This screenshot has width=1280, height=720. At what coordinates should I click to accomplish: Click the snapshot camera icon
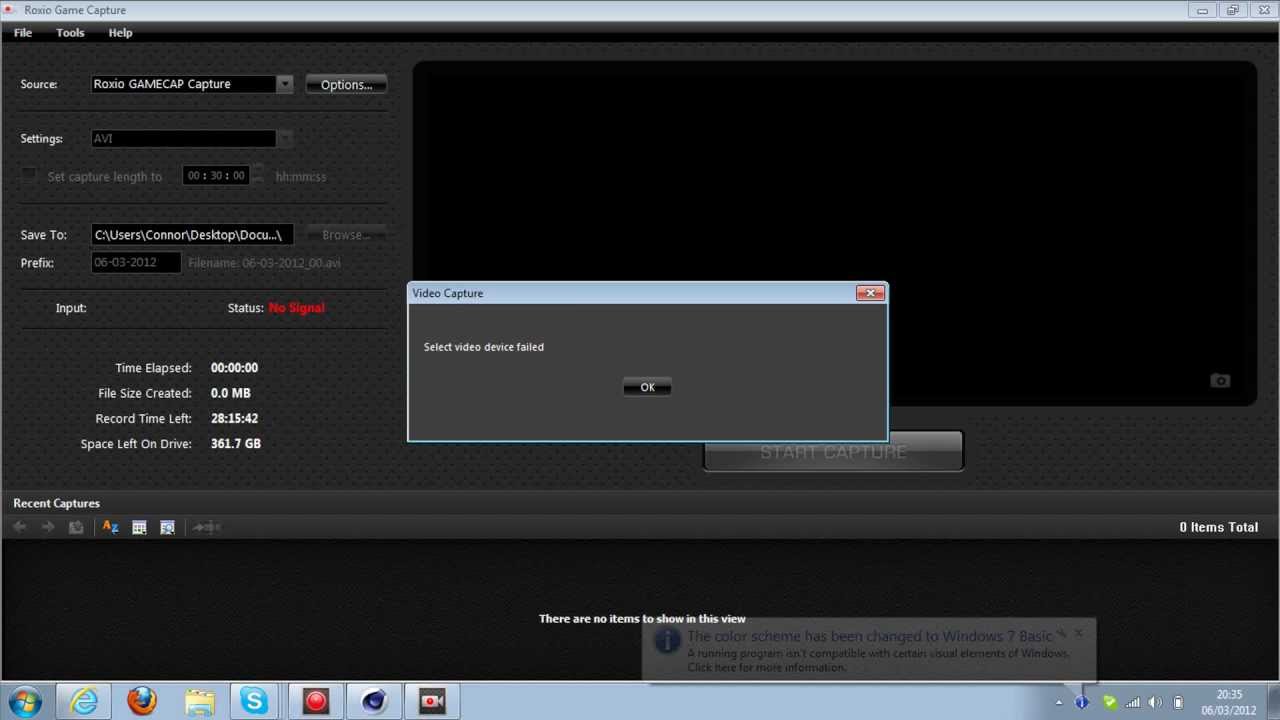point(1220,381)
